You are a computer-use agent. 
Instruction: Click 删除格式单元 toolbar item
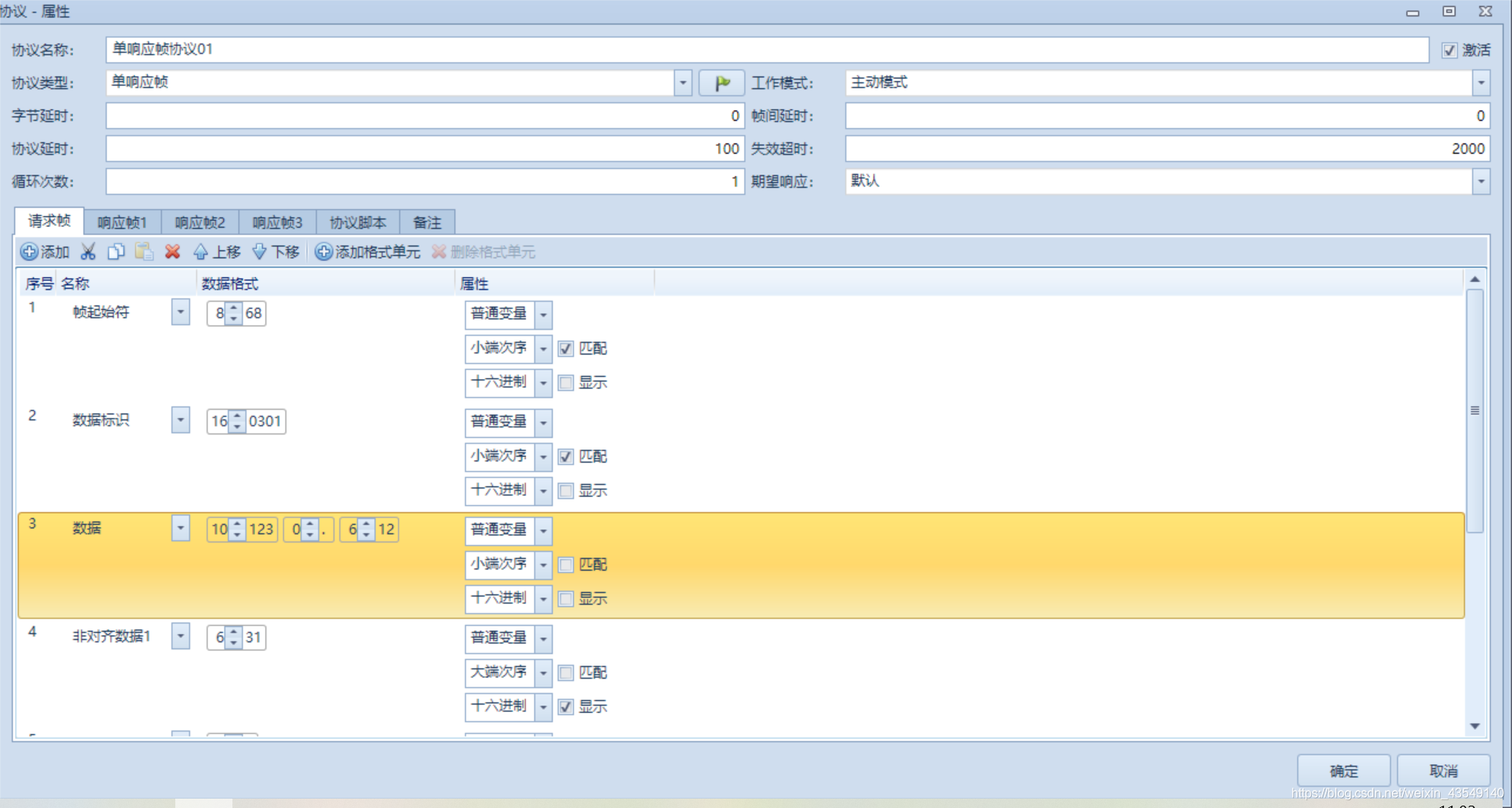pyautogui.click(x=483, y=252)
